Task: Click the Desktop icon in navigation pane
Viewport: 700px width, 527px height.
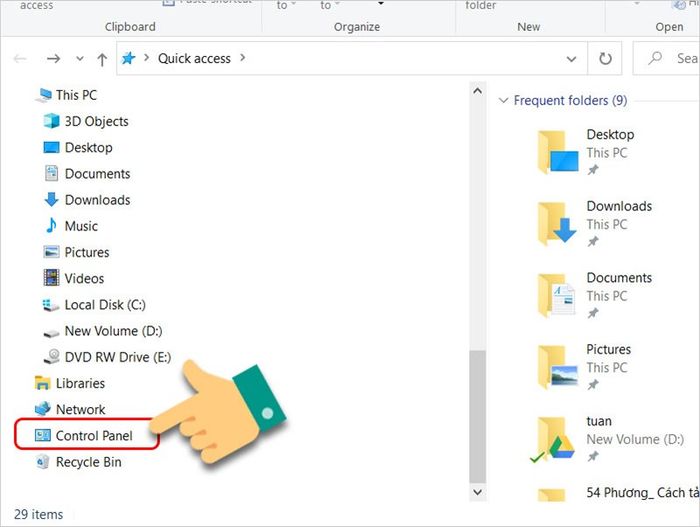Action: tap(51, 147)
